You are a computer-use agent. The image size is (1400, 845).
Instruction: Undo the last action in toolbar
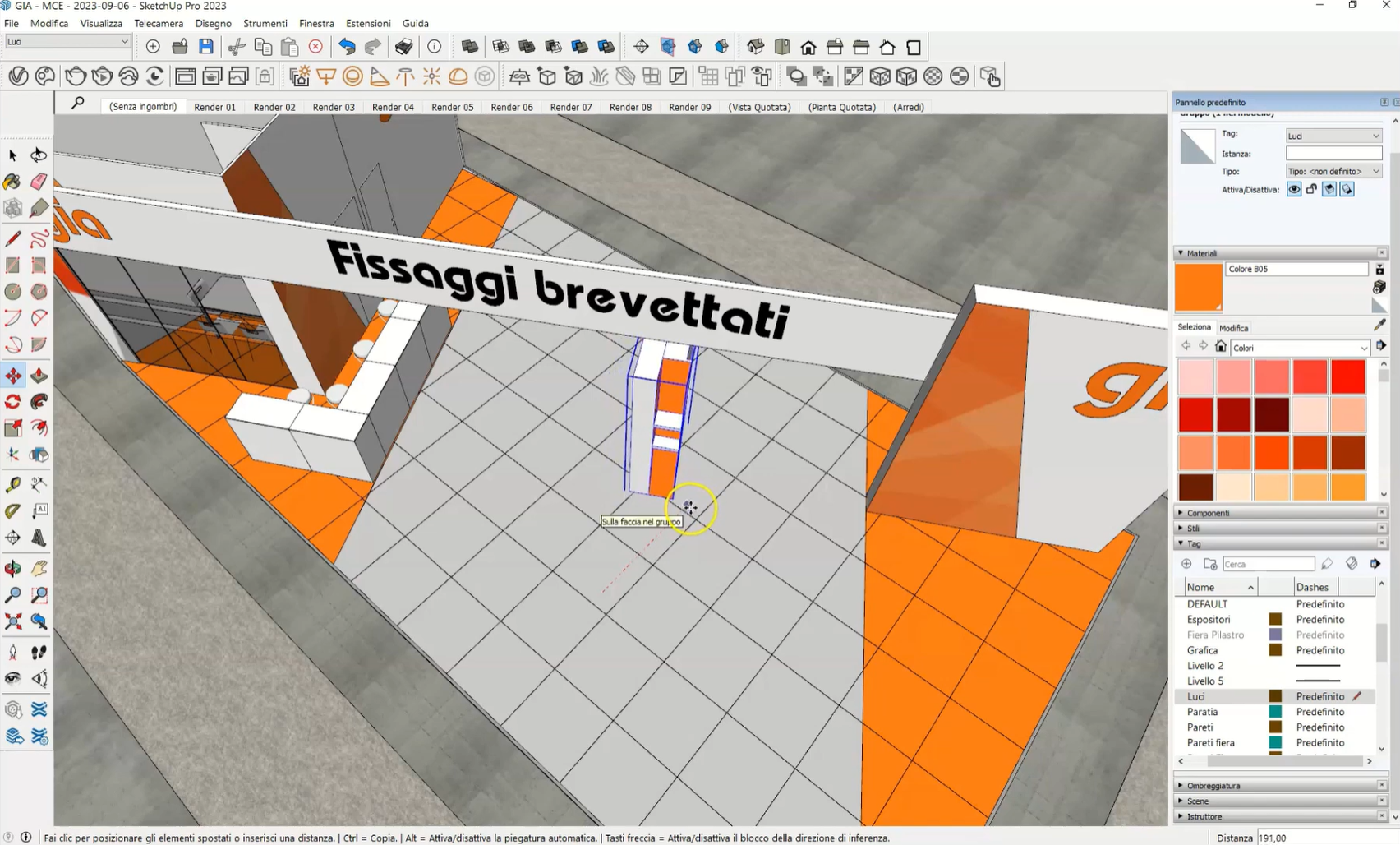(347, 47)
